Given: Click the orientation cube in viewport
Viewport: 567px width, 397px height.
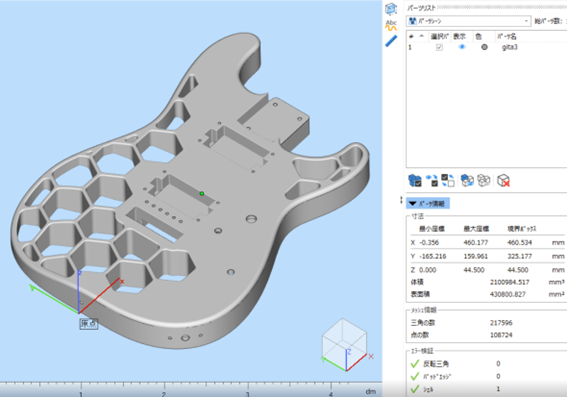Looking at the screenshot, I should point(345,344).
